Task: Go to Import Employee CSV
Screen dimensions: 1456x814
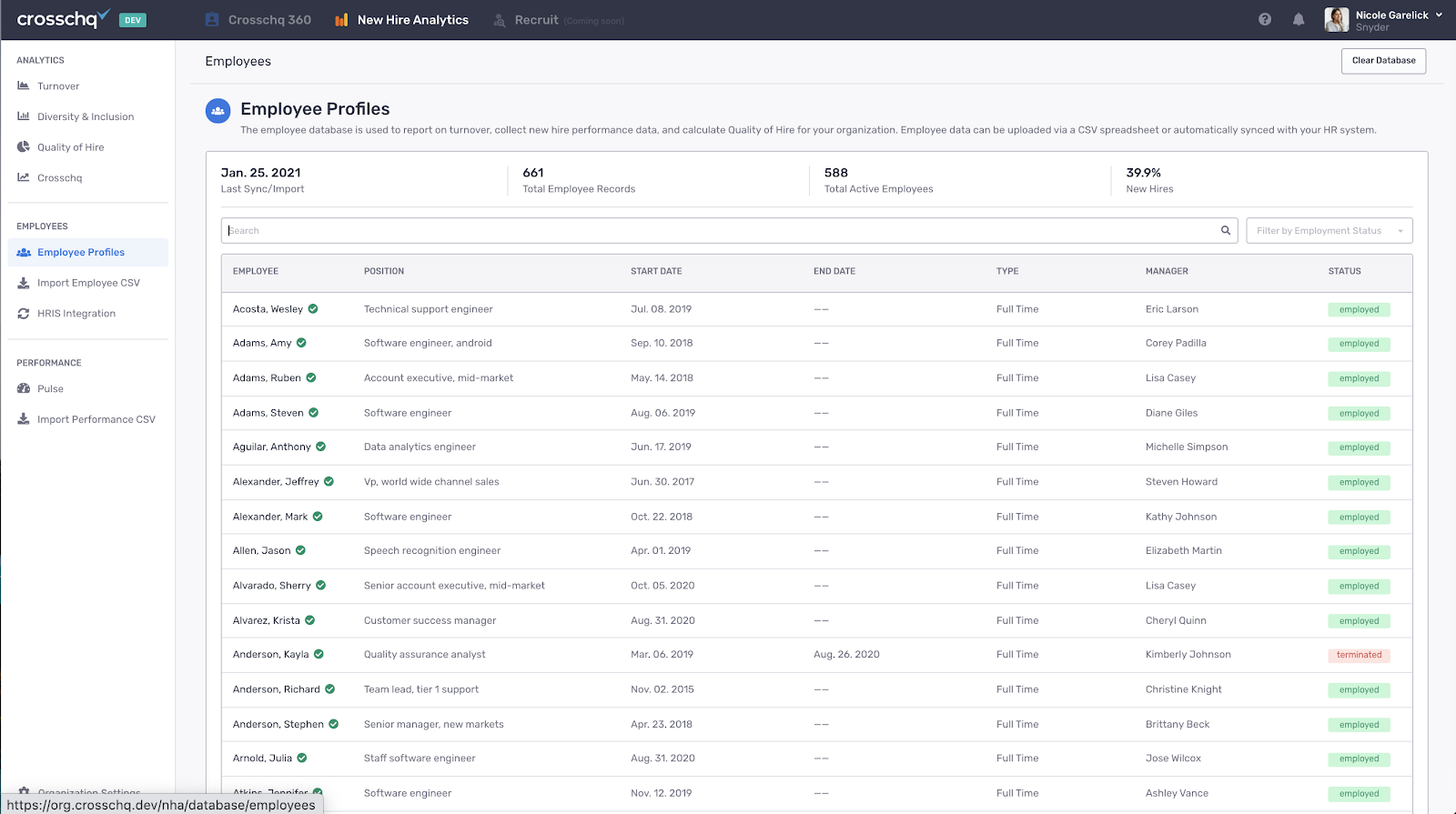Action: coord(88,283)
